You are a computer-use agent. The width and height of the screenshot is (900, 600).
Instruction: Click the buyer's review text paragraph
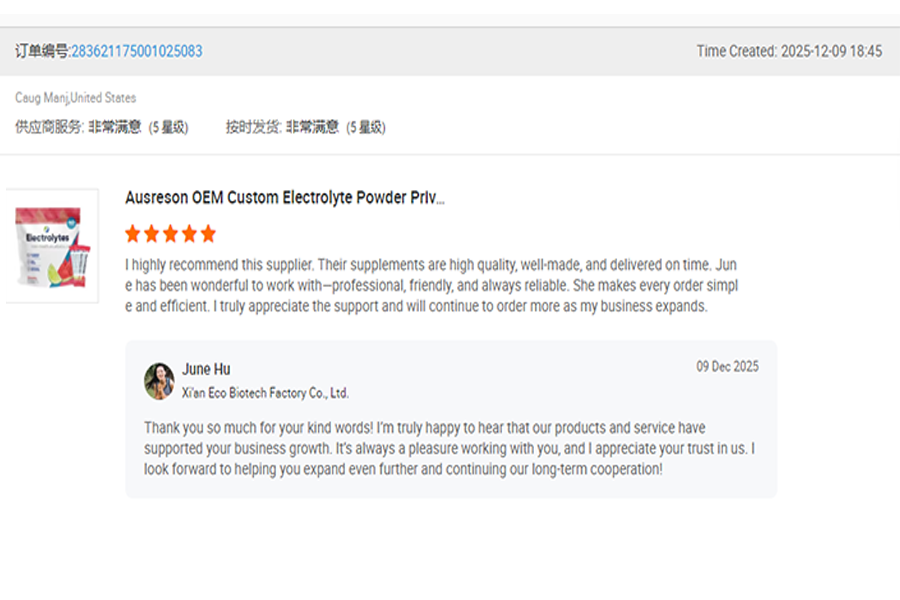point(431,286)
